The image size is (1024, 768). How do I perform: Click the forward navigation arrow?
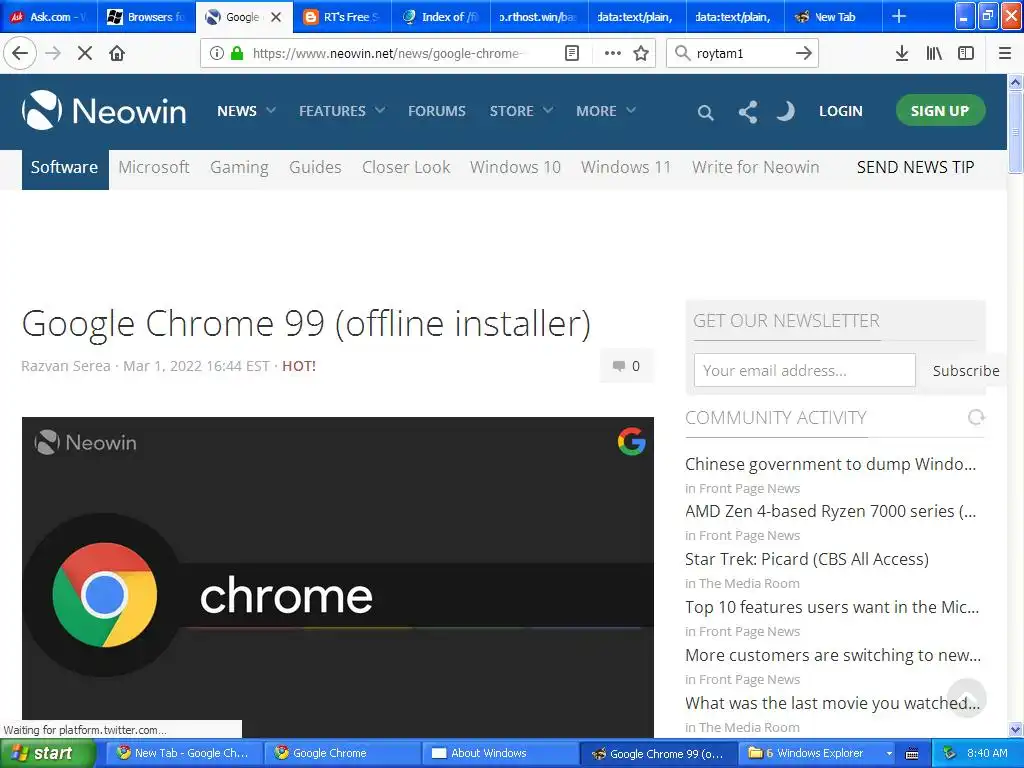tap(53, 53)
